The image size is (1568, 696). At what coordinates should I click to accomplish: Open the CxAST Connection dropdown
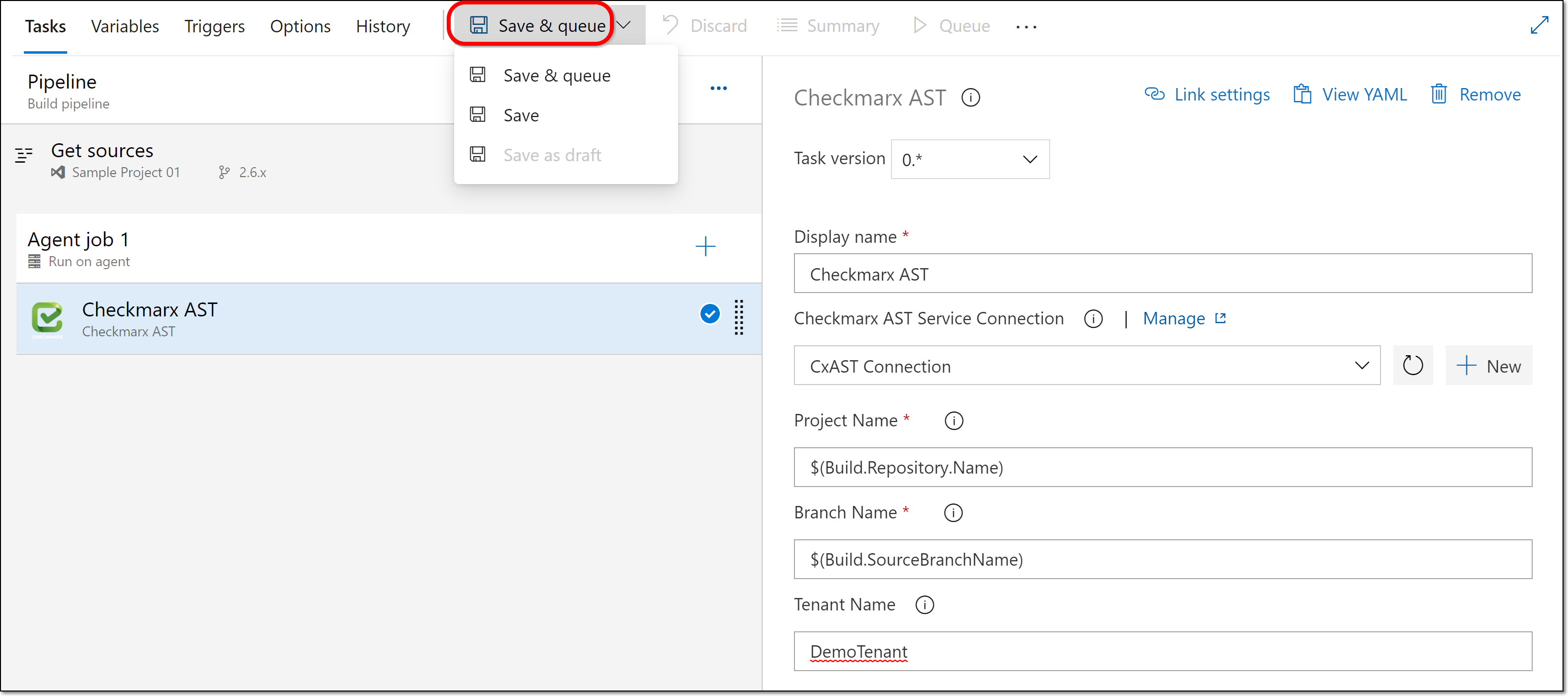pos(1086,365)
